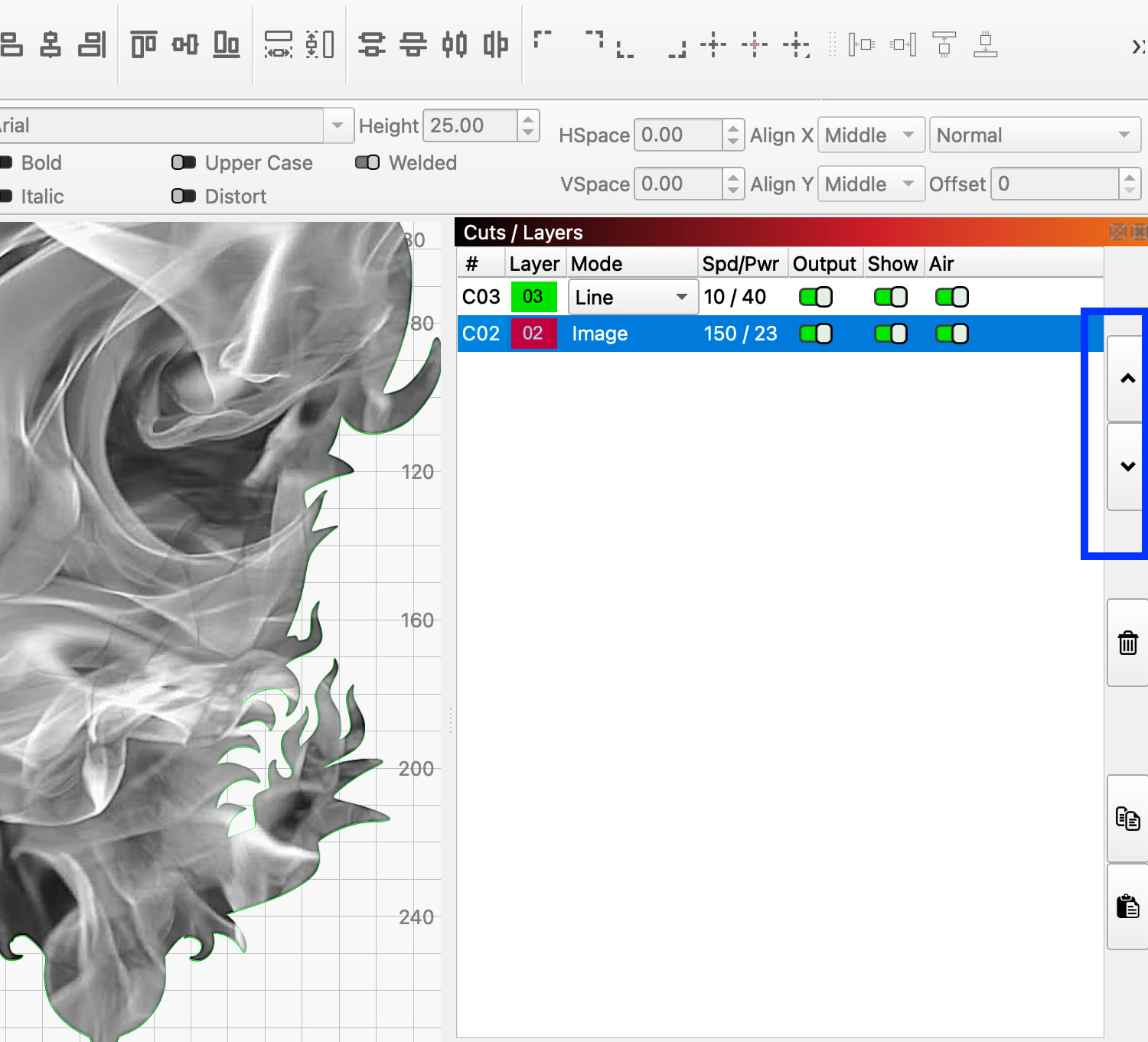Expand the Align X dropdown
Image resolution: width=1148 pixels, height=1042 pixels.
coord(871,135)
